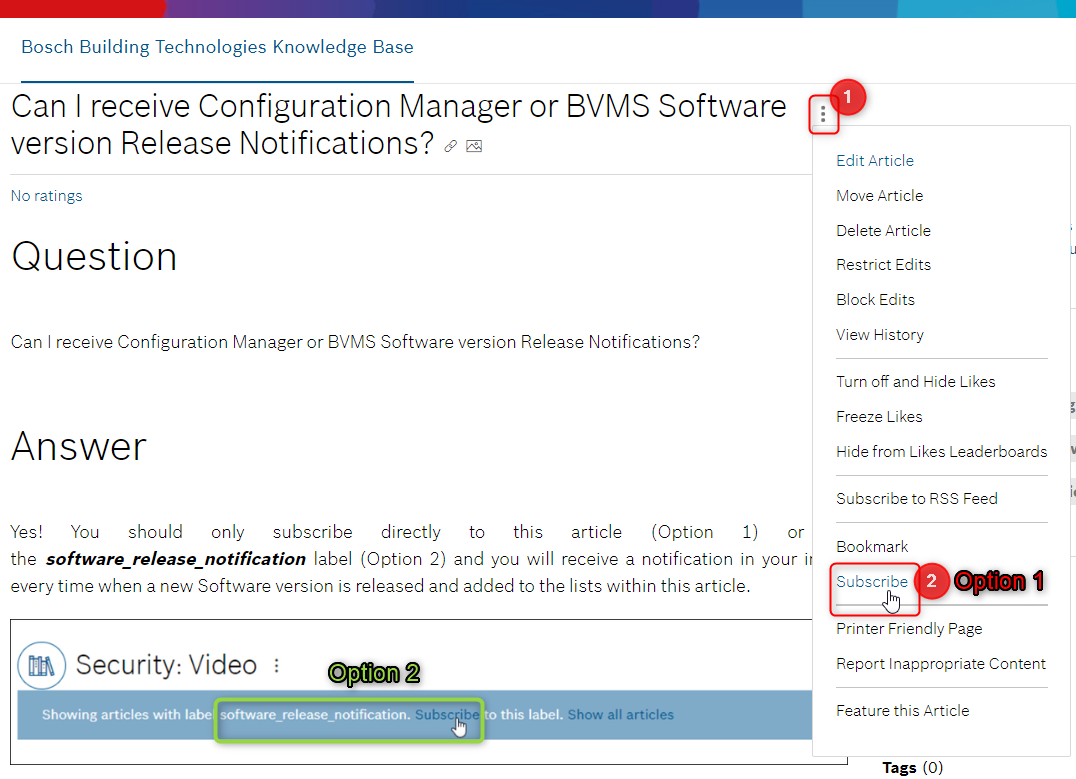Click Restrict Edits option
Viewport: 1076px width, 779px height.
[883, 264]
